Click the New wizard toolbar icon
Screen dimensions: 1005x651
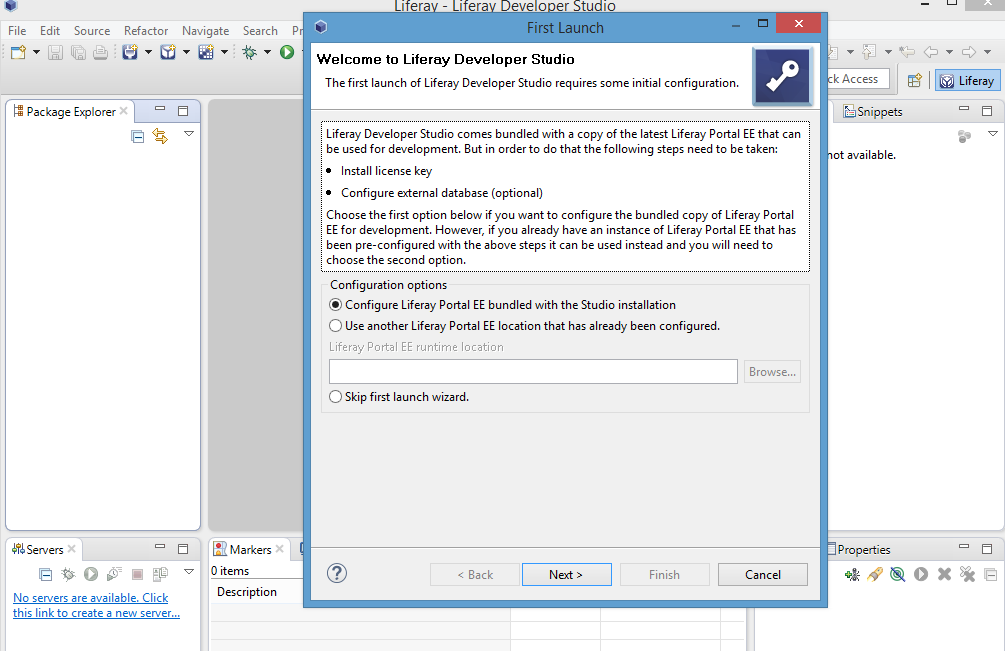coord(18,53)
